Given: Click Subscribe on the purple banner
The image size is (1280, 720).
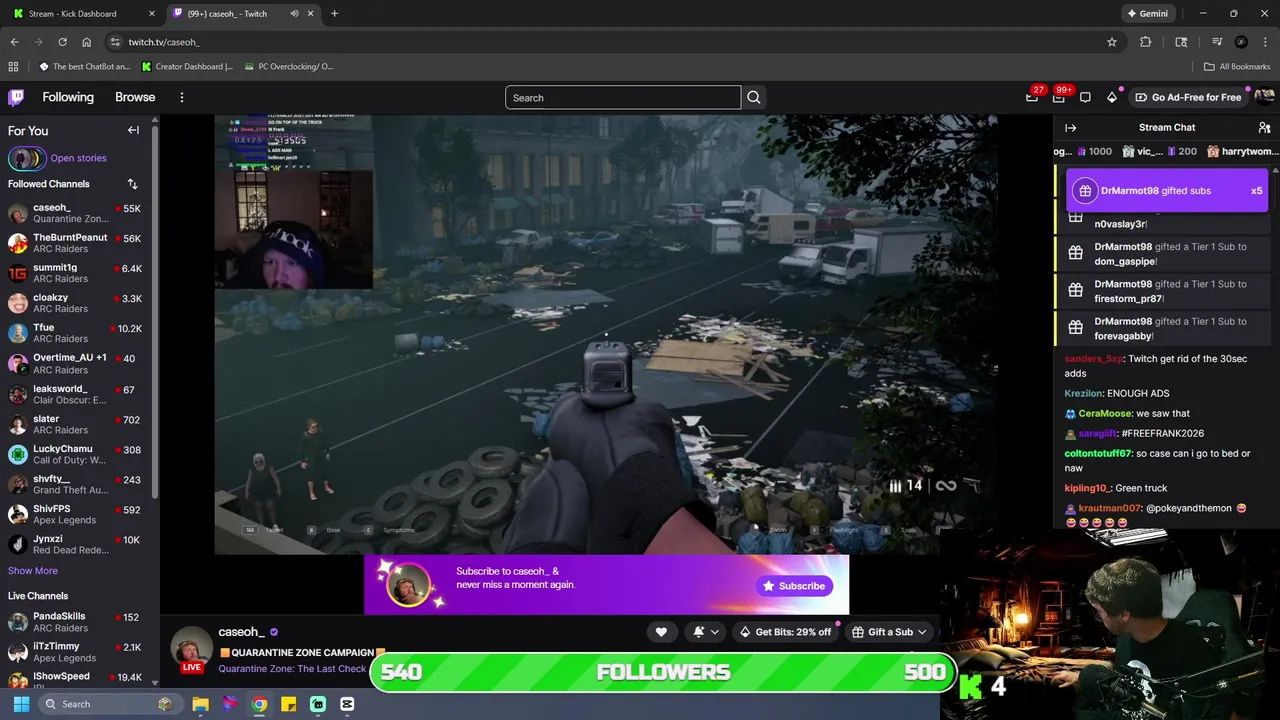Looking at the screenshot, I should pyautogui.click(x=794, y=586).
